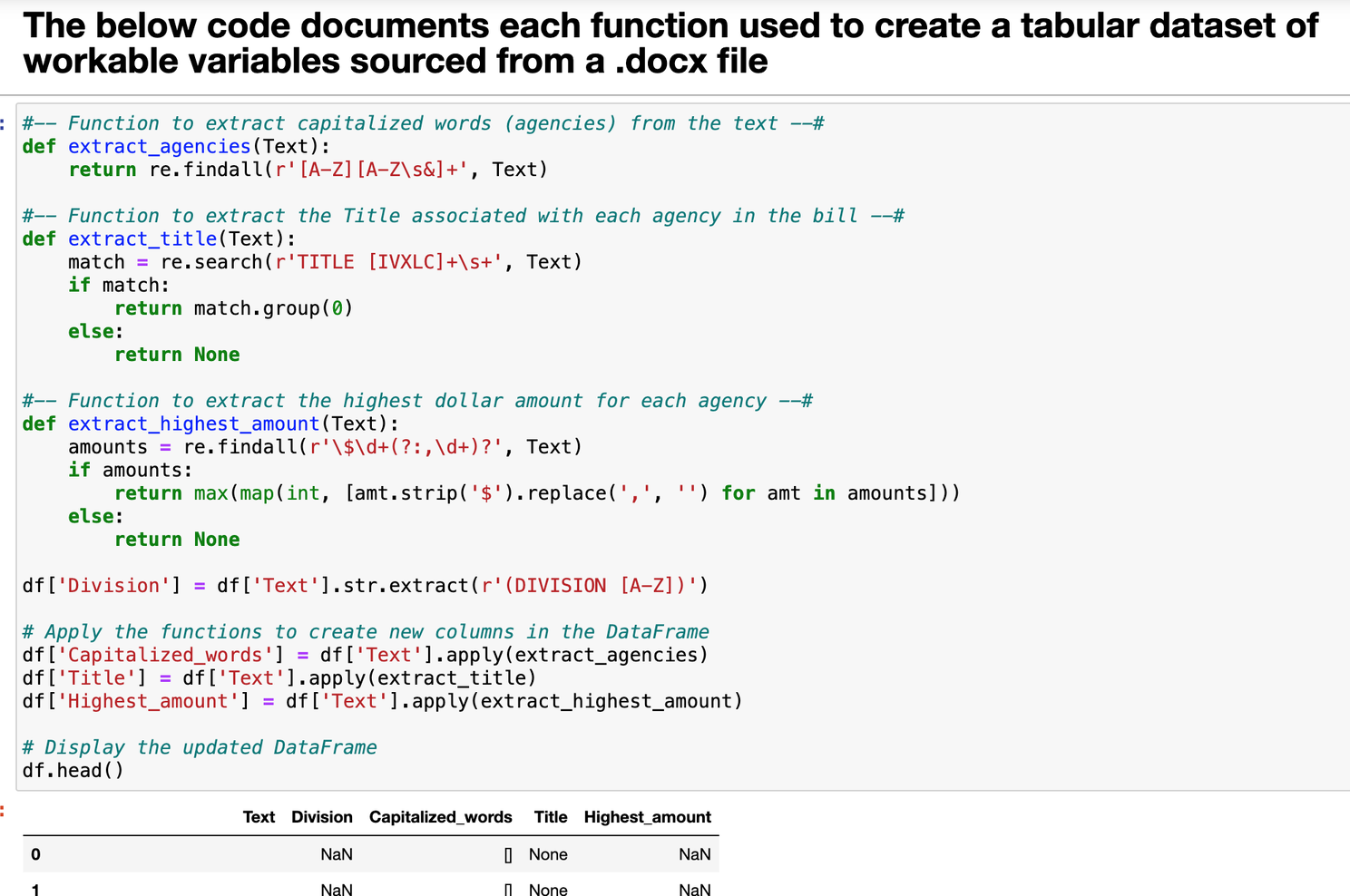Click the extract_highest_amount function definition
1350x896 pixels.
(x=193, y=424)
